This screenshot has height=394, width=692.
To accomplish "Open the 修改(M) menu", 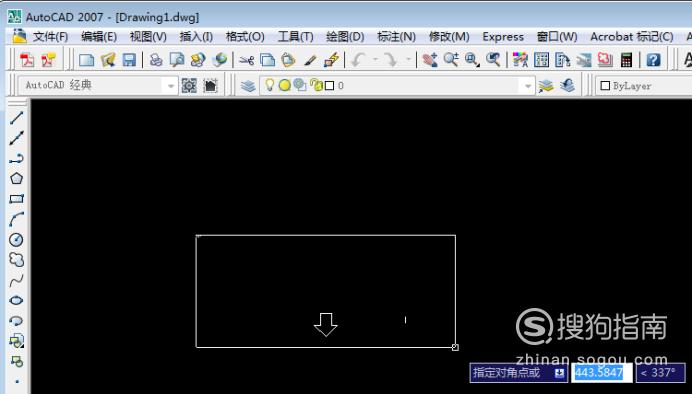I will (449, 37).
